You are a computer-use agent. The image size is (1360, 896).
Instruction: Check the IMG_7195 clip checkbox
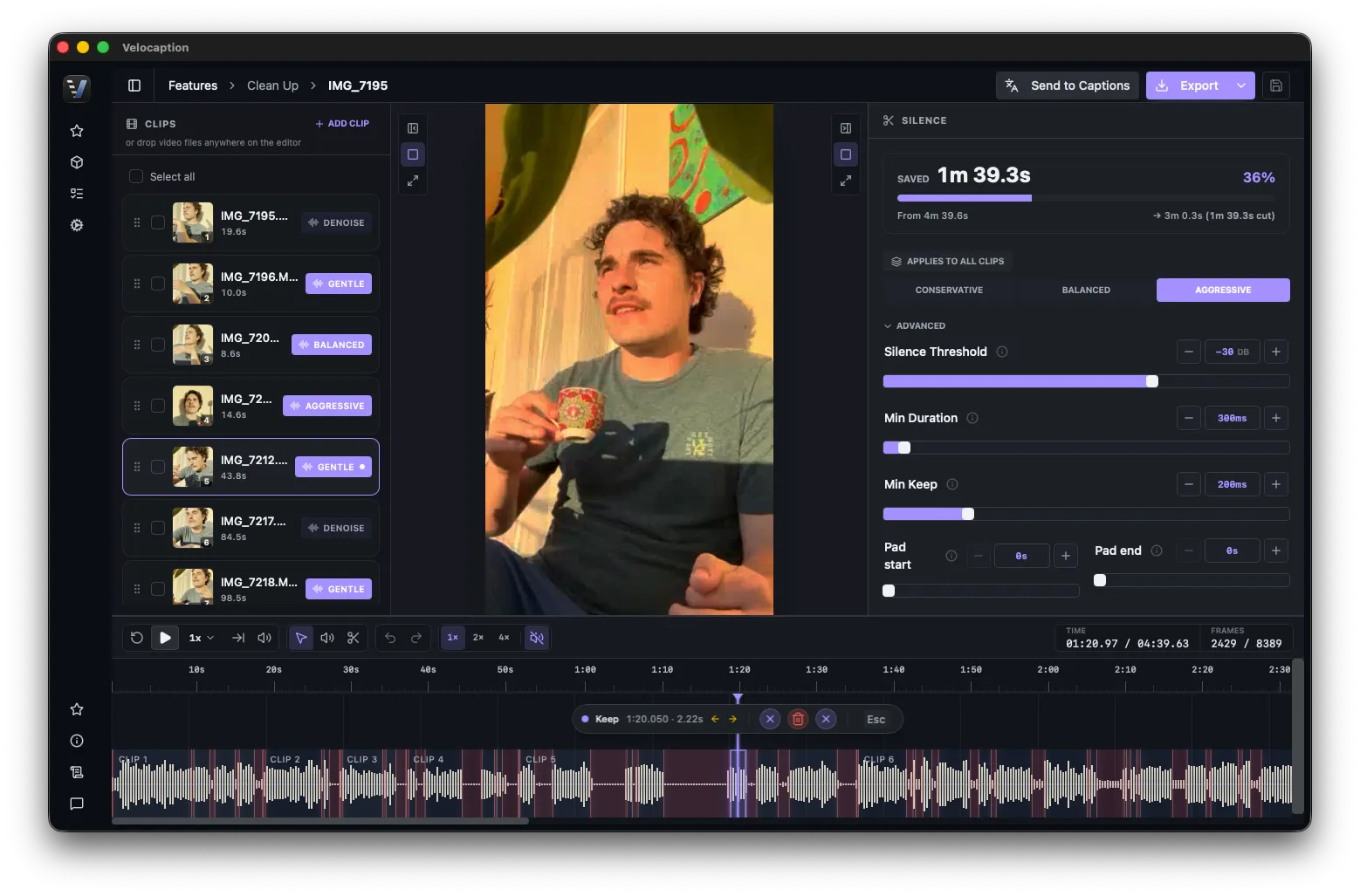point(158,222)
